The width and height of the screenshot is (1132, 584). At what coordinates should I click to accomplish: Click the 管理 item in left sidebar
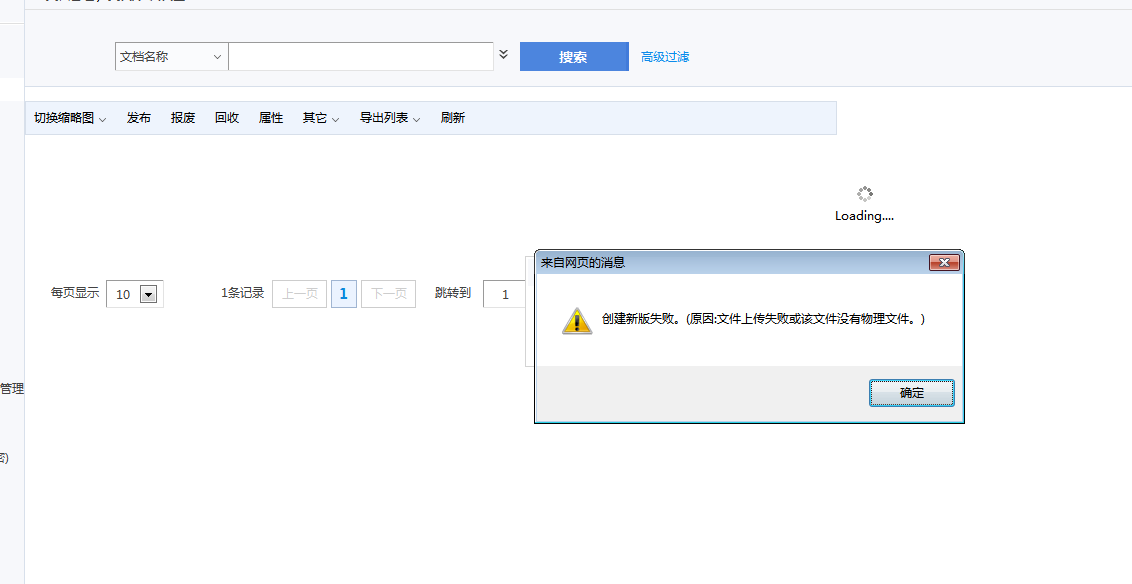[x=12, y=388]
